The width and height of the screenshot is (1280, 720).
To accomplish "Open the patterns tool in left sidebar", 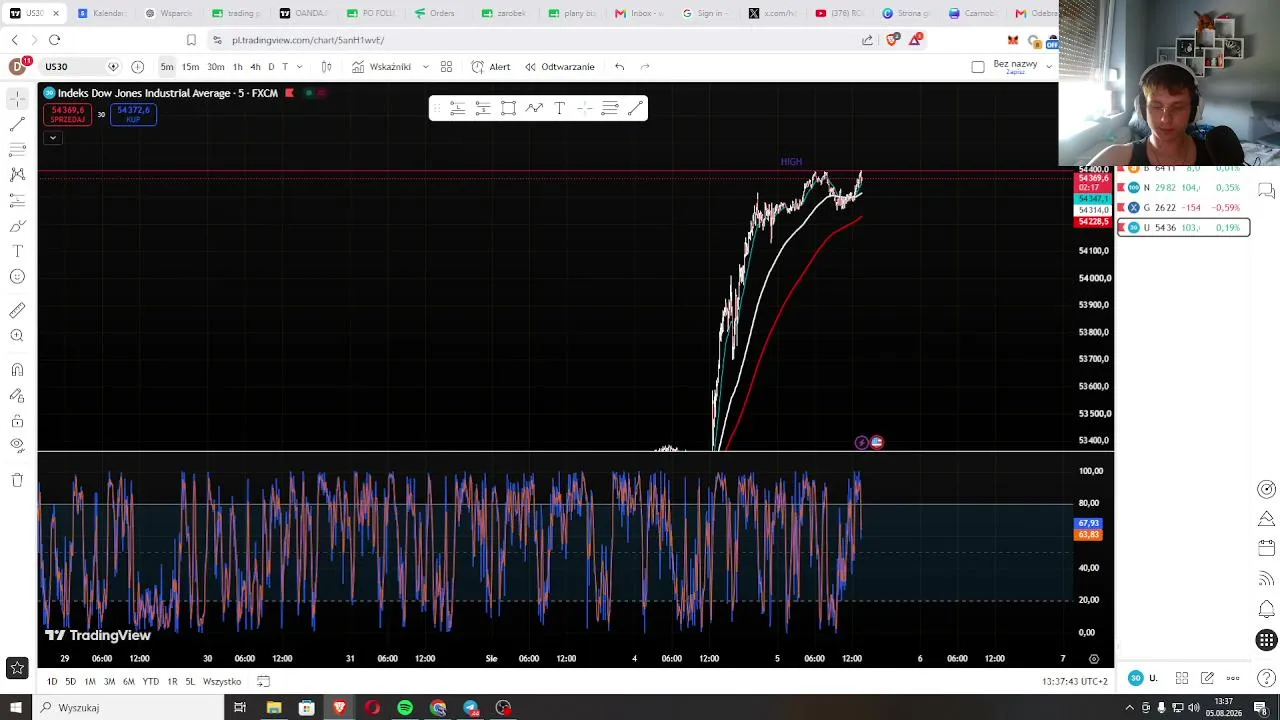I will [17, 174].
